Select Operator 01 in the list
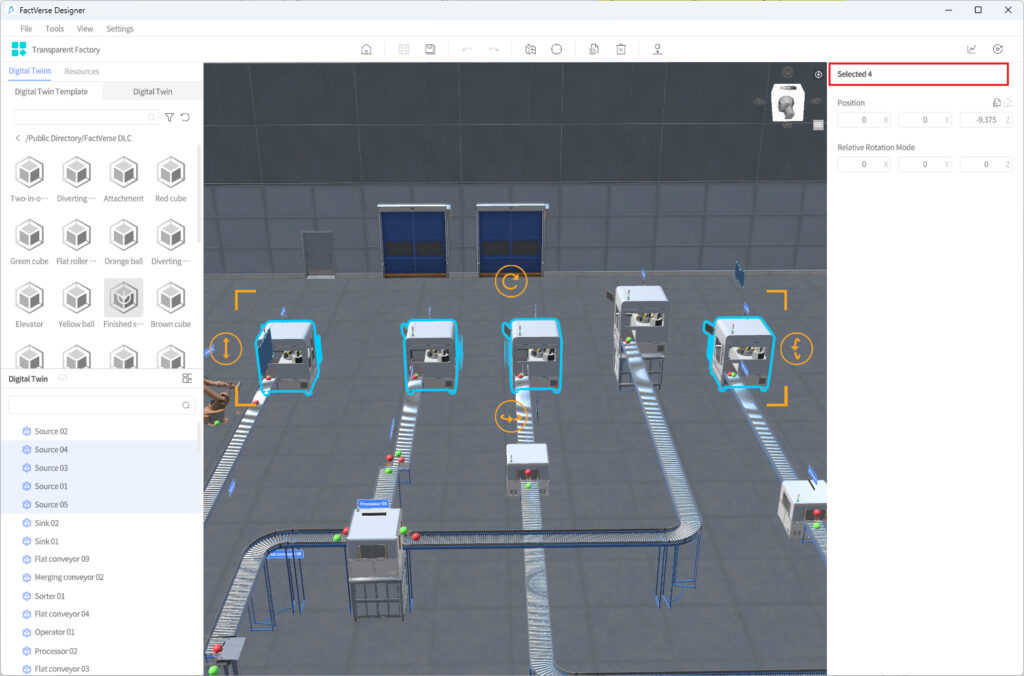Screen dimensions: 1024x676 click(101, 632)
